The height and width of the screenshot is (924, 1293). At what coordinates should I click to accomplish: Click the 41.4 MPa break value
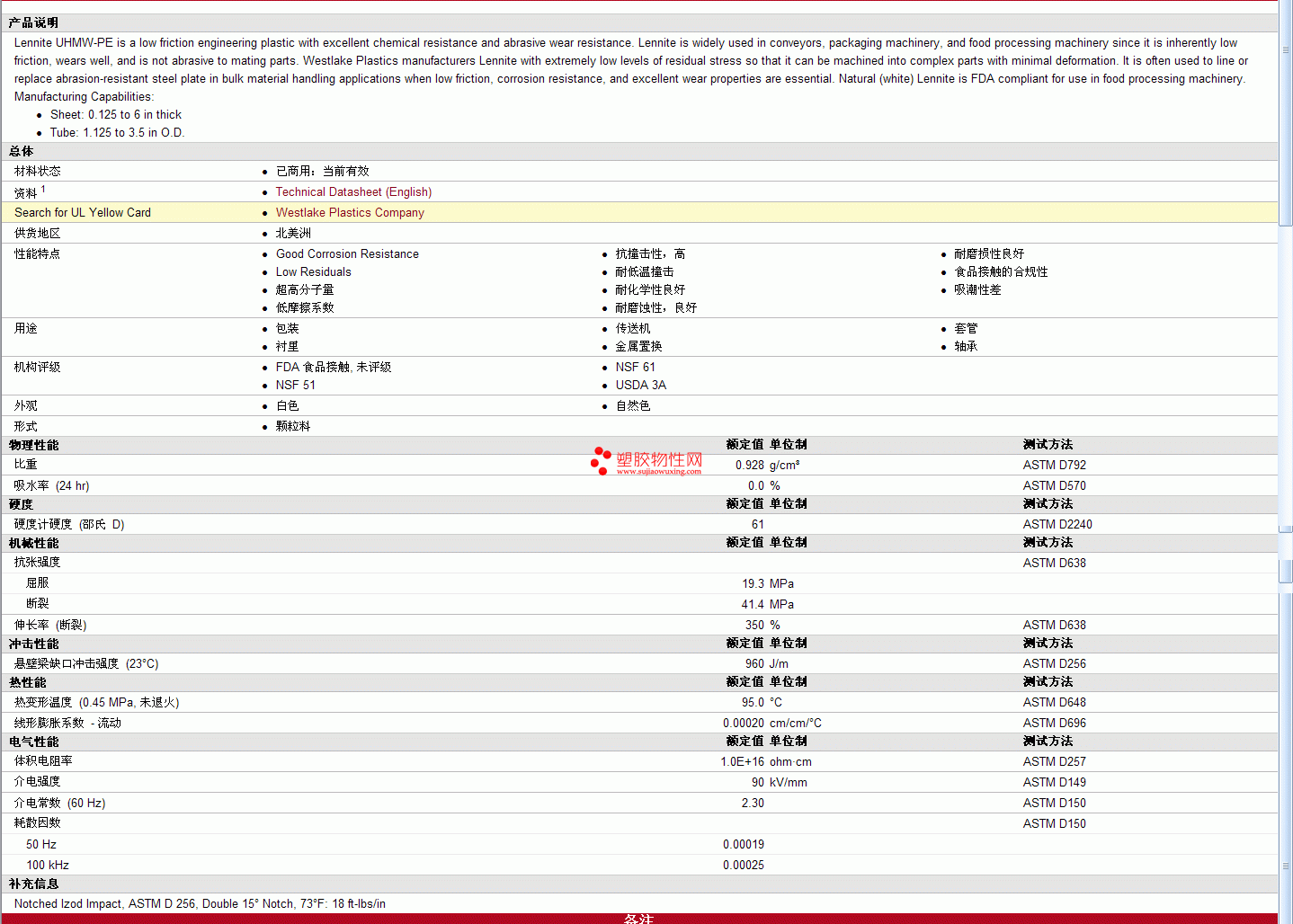(x=768, y=604)
